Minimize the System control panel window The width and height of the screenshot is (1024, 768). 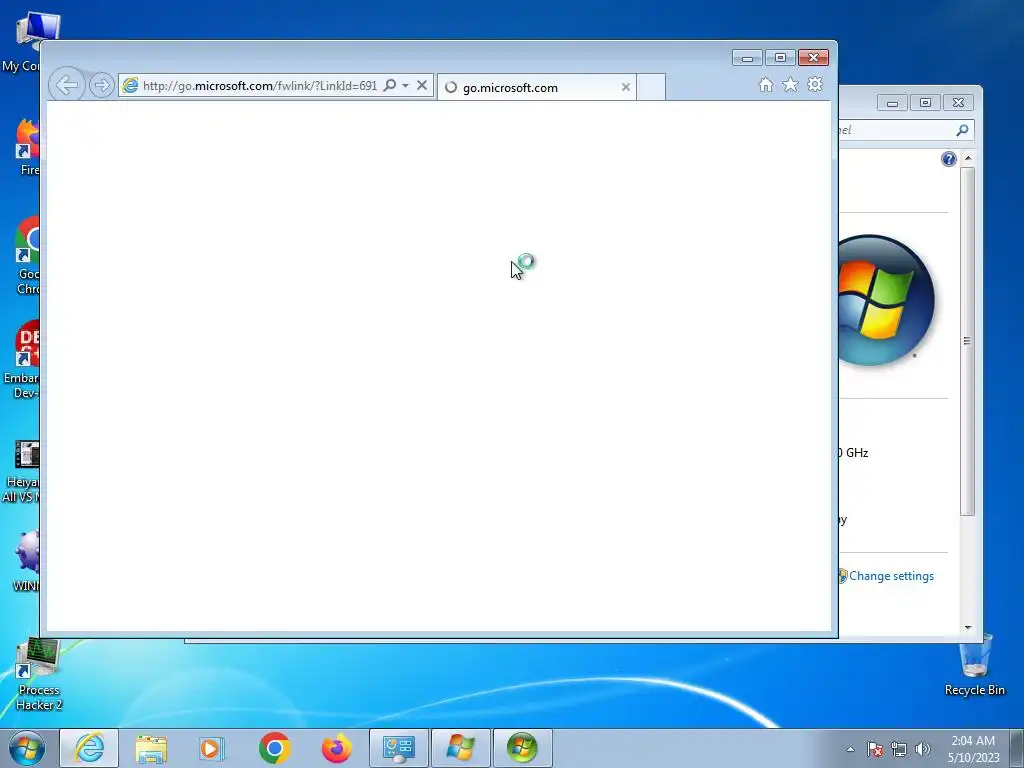pyautogui.click(x=892, y=103)
